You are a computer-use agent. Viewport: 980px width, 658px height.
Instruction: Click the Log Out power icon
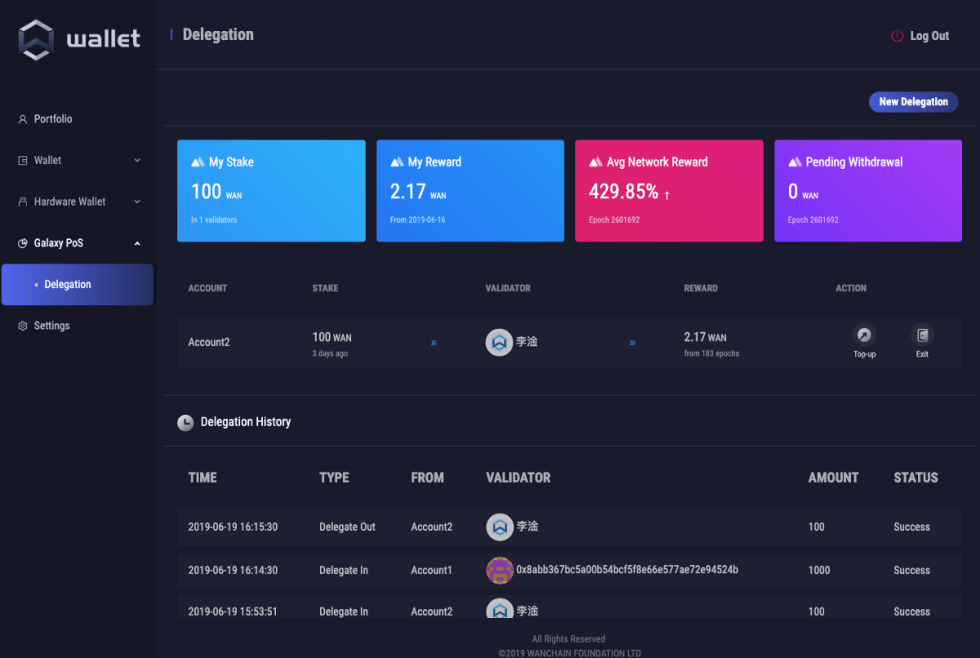(897, 36)
